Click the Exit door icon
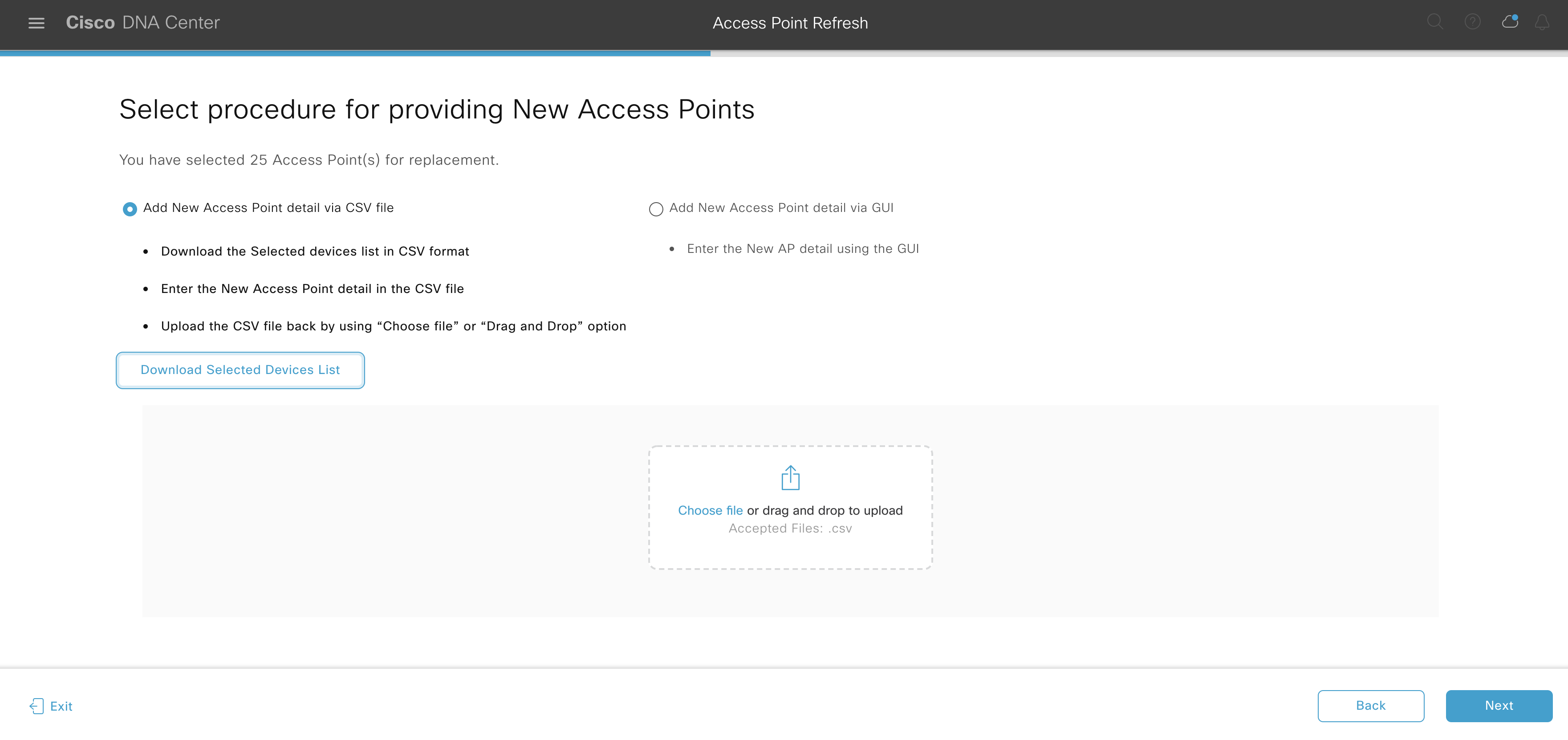This screenshot has height=740, width=1568. coord(37,706)
